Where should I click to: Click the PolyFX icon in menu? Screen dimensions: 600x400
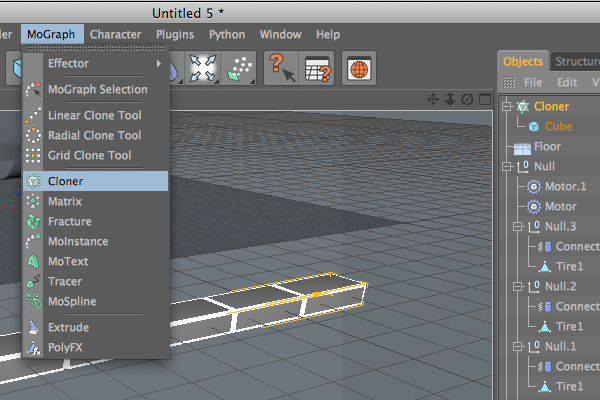pos(33,348)
